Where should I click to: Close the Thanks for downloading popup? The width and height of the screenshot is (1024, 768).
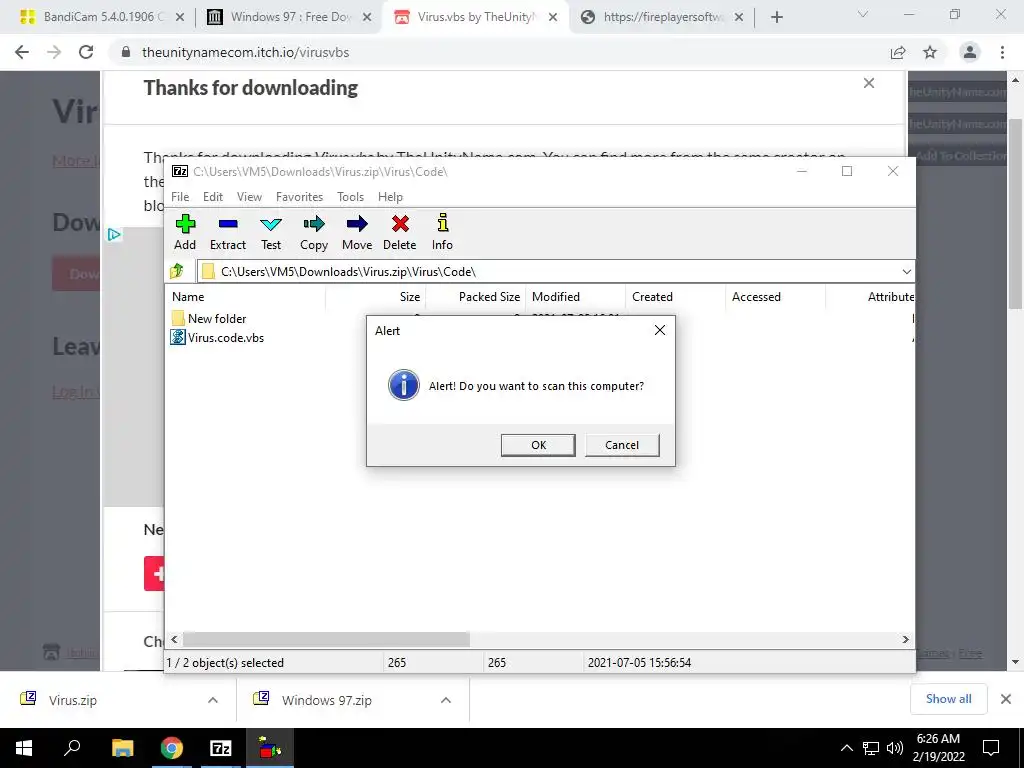tap(869, 83)
